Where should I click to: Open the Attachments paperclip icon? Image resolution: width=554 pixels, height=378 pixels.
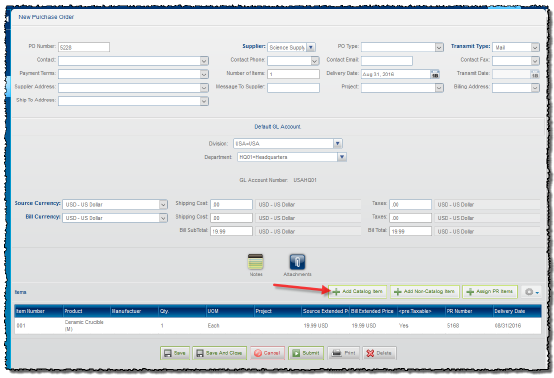pos(297,262)
